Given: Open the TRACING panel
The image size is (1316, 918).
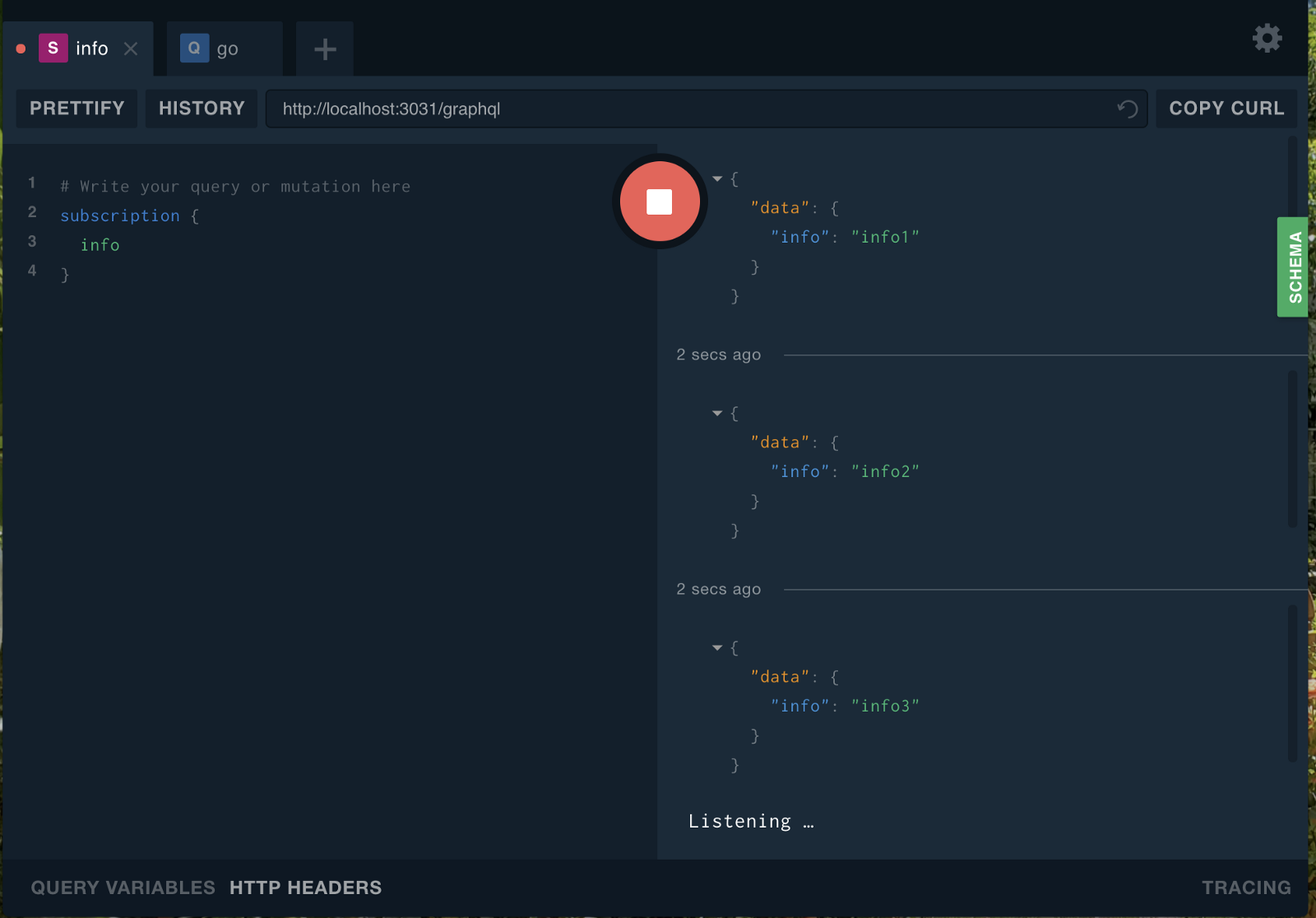Looking at the screenshot, I should click(1246, 888).
